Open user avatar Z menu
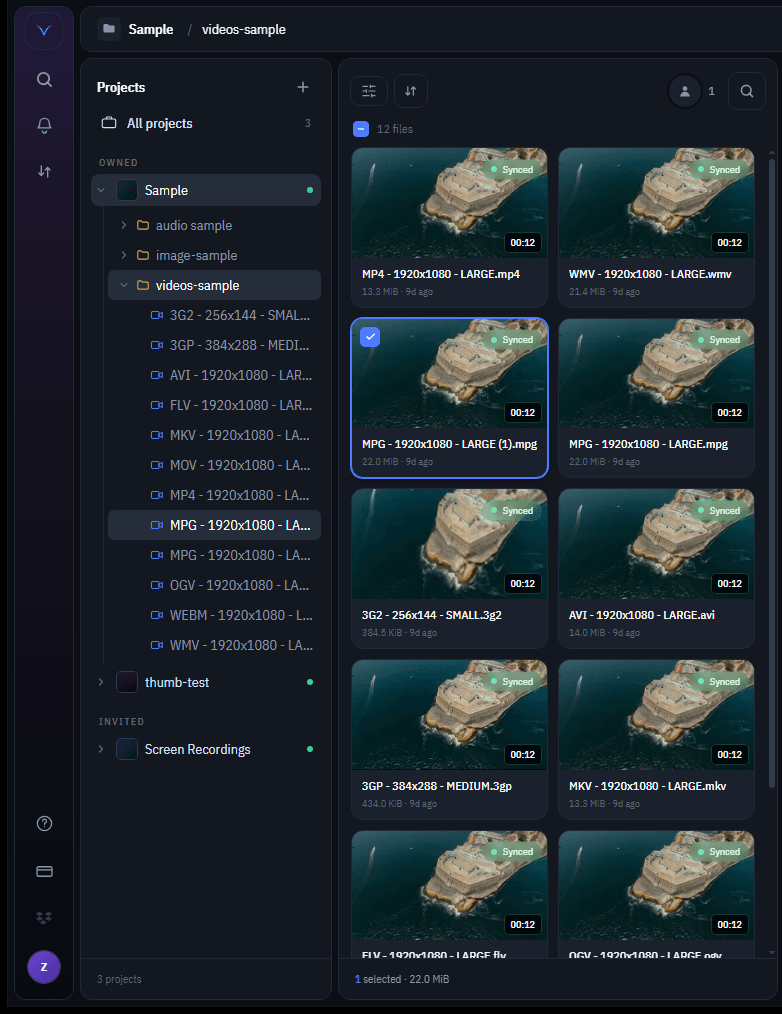 tap(44, 967)
